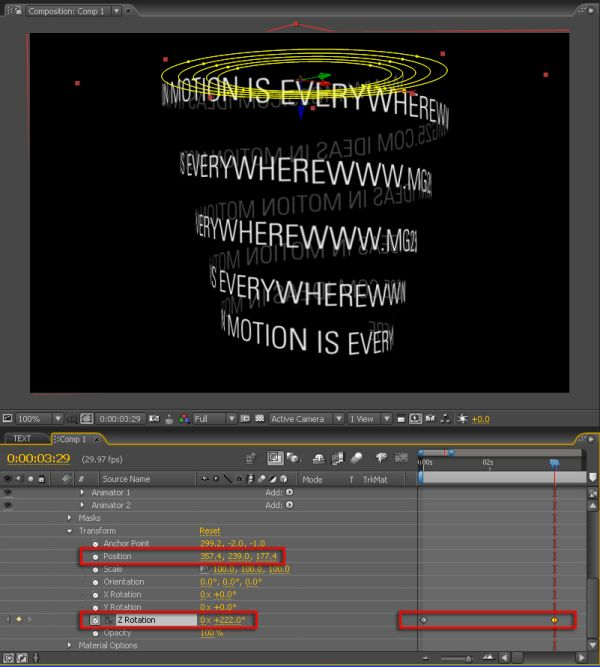Screen dimensions: 600x667
Task: Toggle stopwatch for Z Rotation
Action: point(95,620)
